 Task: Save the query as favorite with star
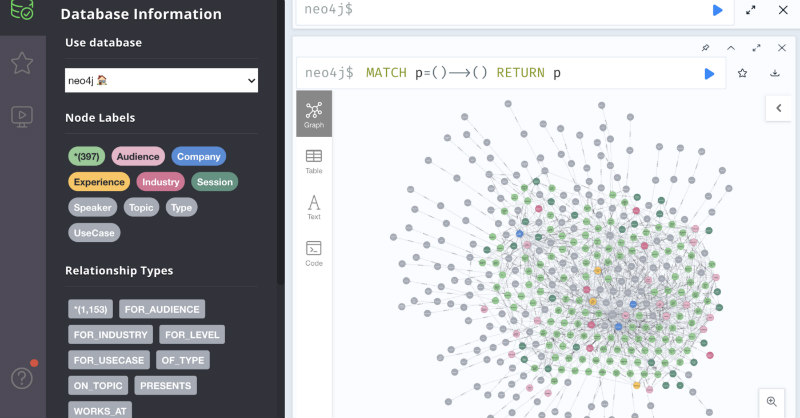coord(742,73)
